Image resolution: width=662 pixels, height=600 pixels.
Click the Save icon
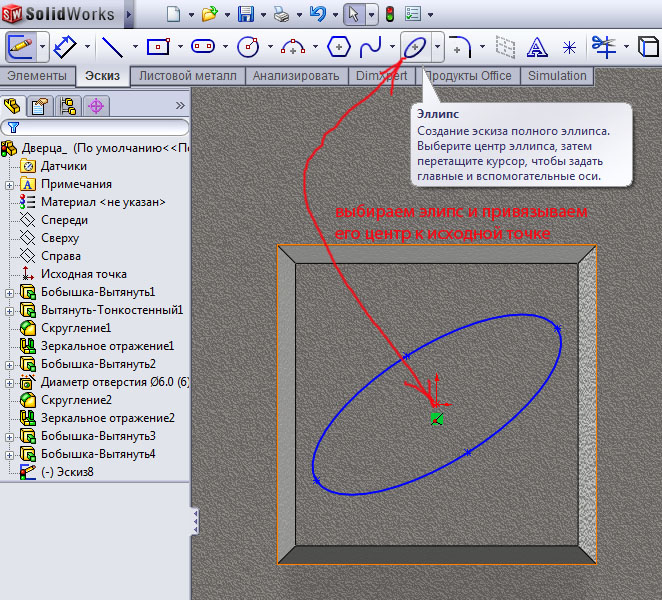[245, 14]
